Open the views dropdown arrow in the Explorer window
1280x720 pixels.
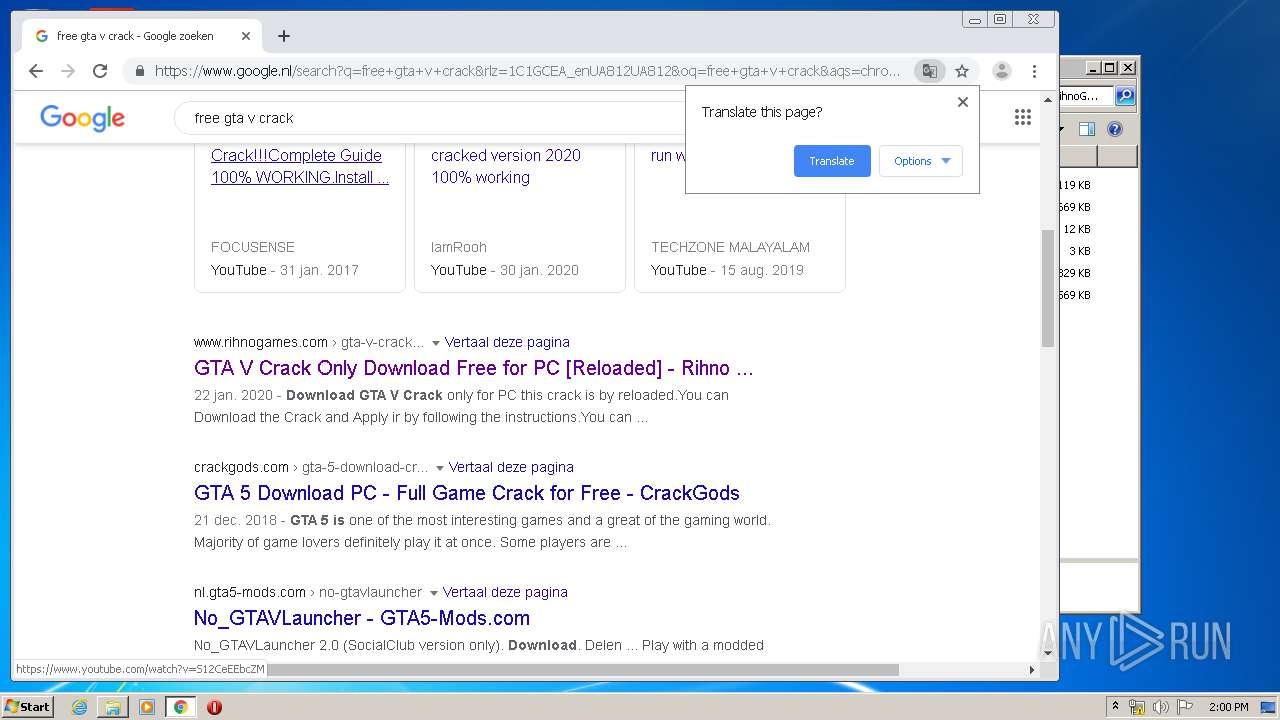click(x=1062, y=129)
